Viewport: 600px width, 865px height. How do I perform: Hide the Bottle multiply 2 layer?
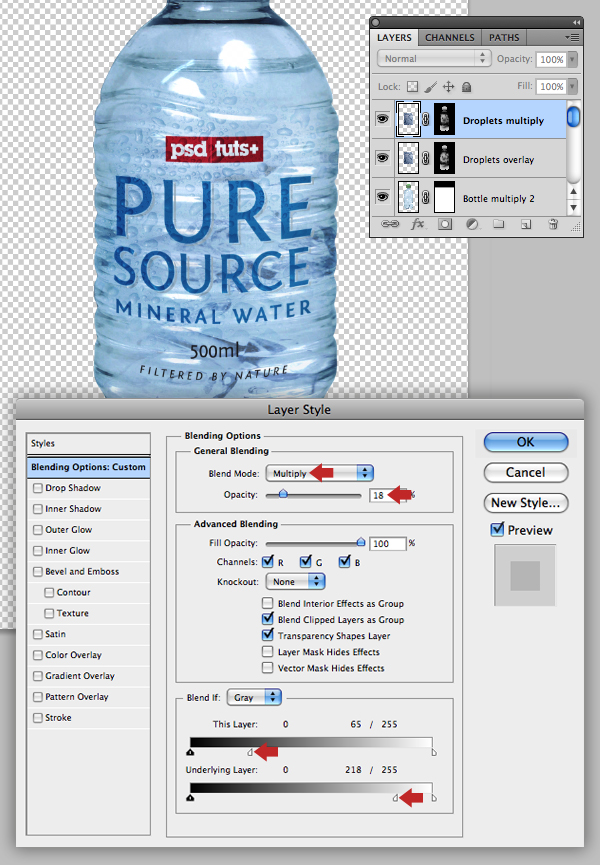[x=382, y=197]
